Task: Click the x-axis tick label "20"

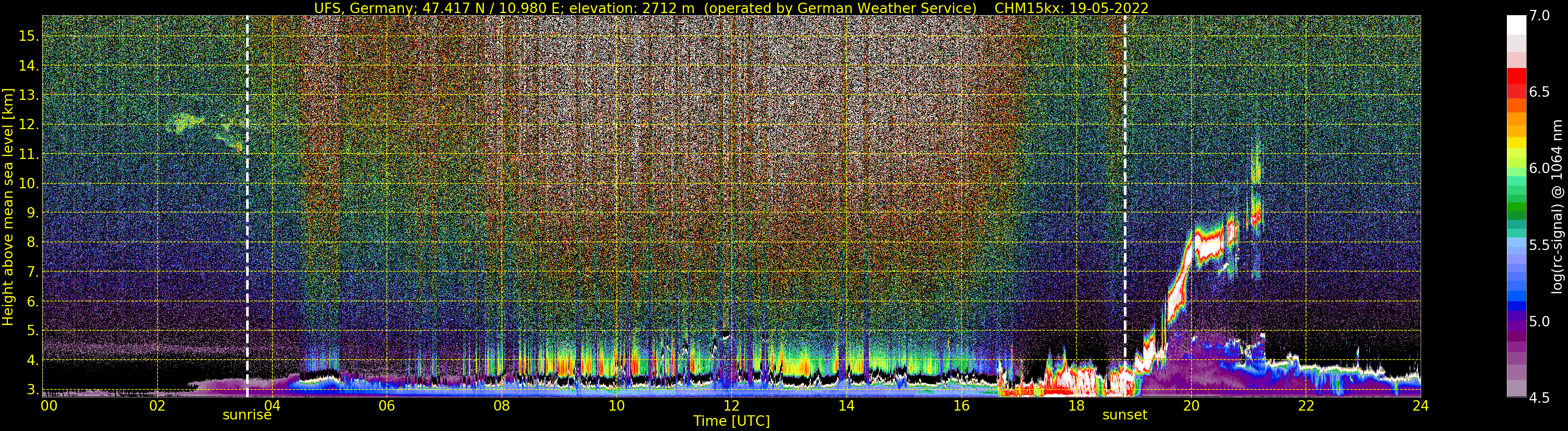Action: click(x=1191, y=406)
